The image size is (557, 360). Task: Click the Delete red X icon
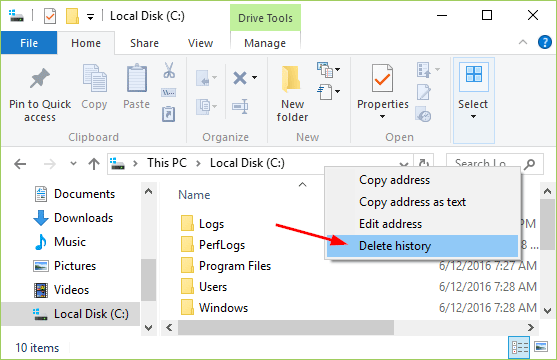240,78
